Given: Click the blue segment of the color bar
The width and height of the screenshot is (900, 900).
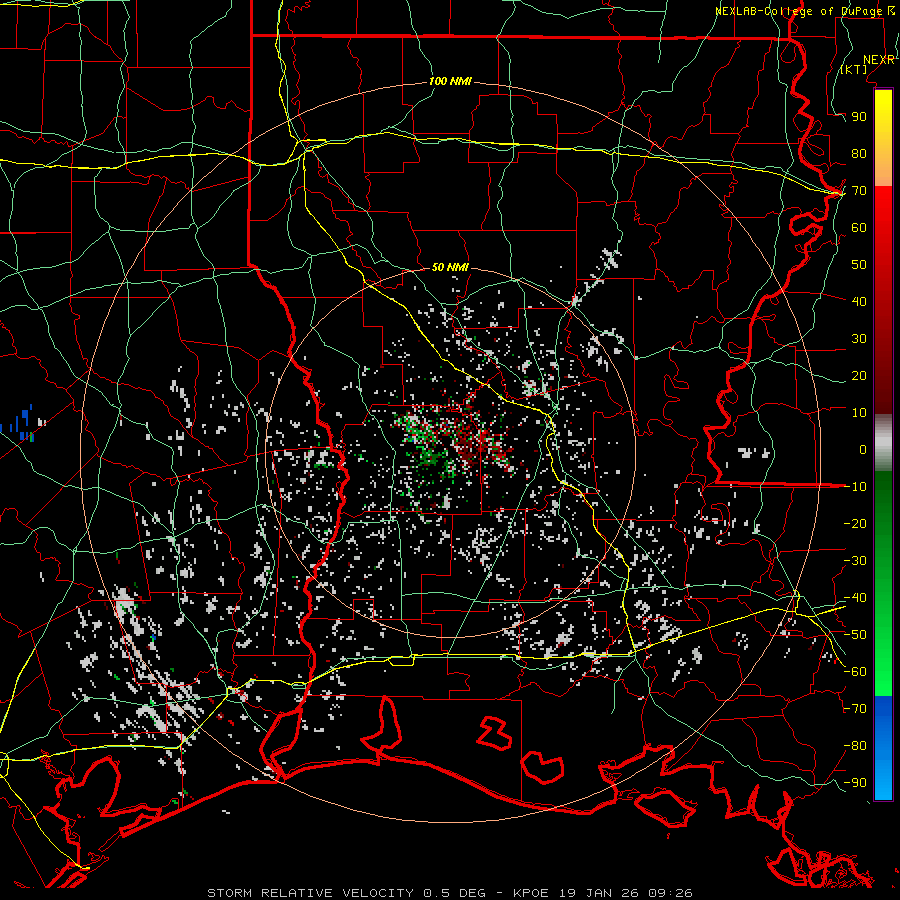Looking at the screenshot, I should pos(883,748).
